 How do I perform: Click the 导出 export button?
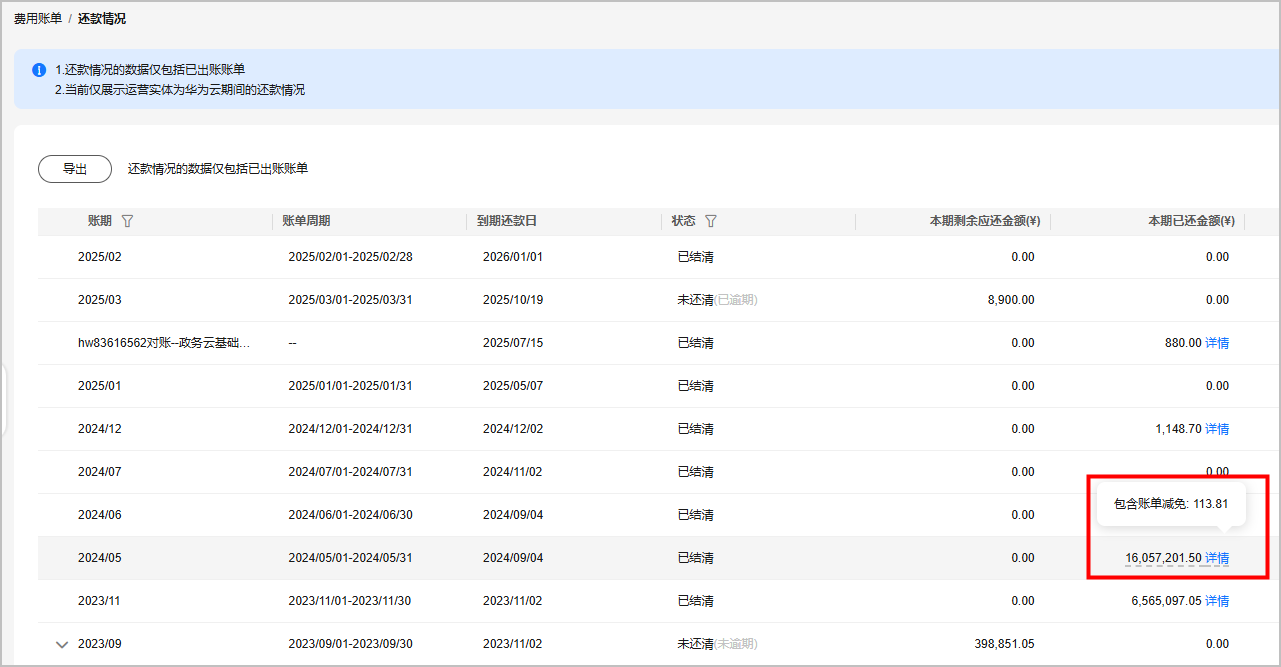click(x=75, y=169)
